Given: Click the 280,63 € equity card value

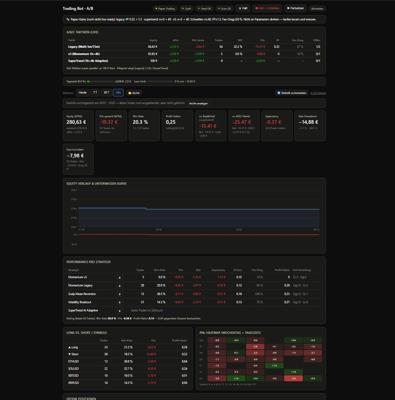Looking at the screenshot, I should pyautogui.click(x=76, y=122).
